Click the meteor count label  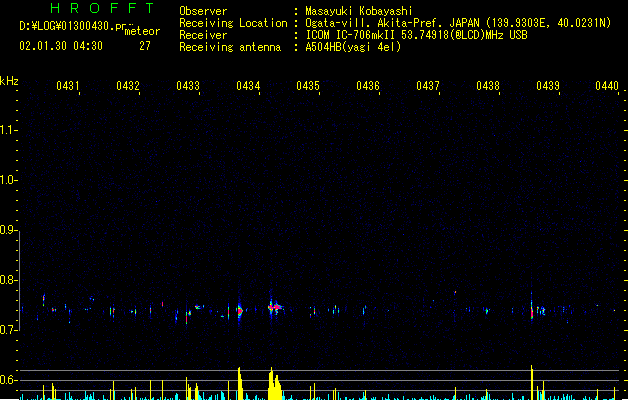coord(142,31)
